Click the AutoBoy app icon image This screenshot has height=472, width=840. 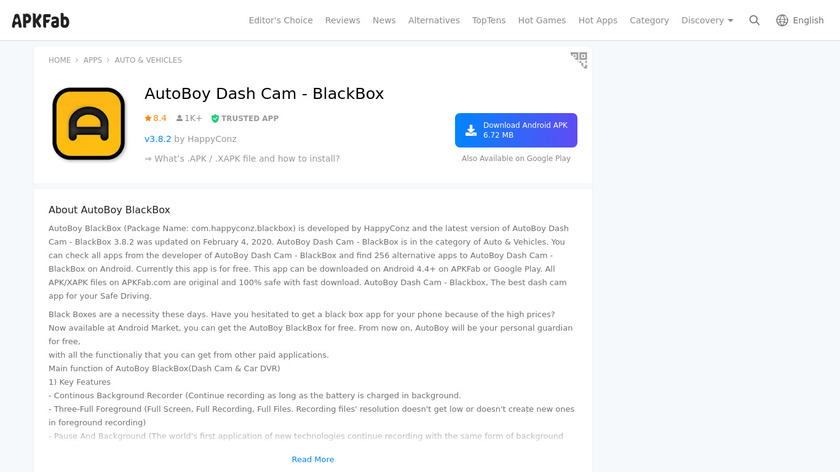(89, 124)
